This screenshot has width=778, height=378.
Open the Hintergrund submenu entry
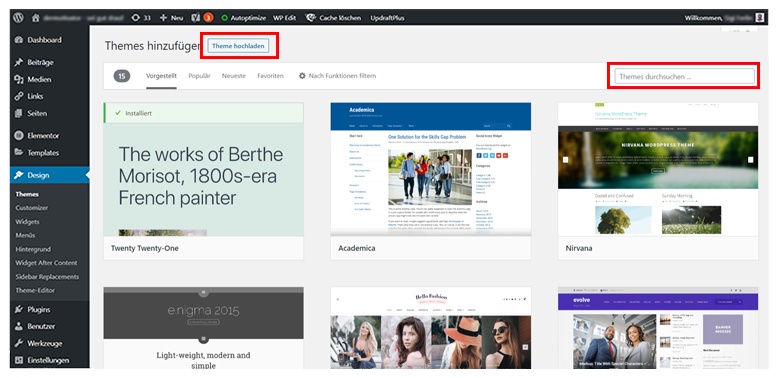click(33, 249)
